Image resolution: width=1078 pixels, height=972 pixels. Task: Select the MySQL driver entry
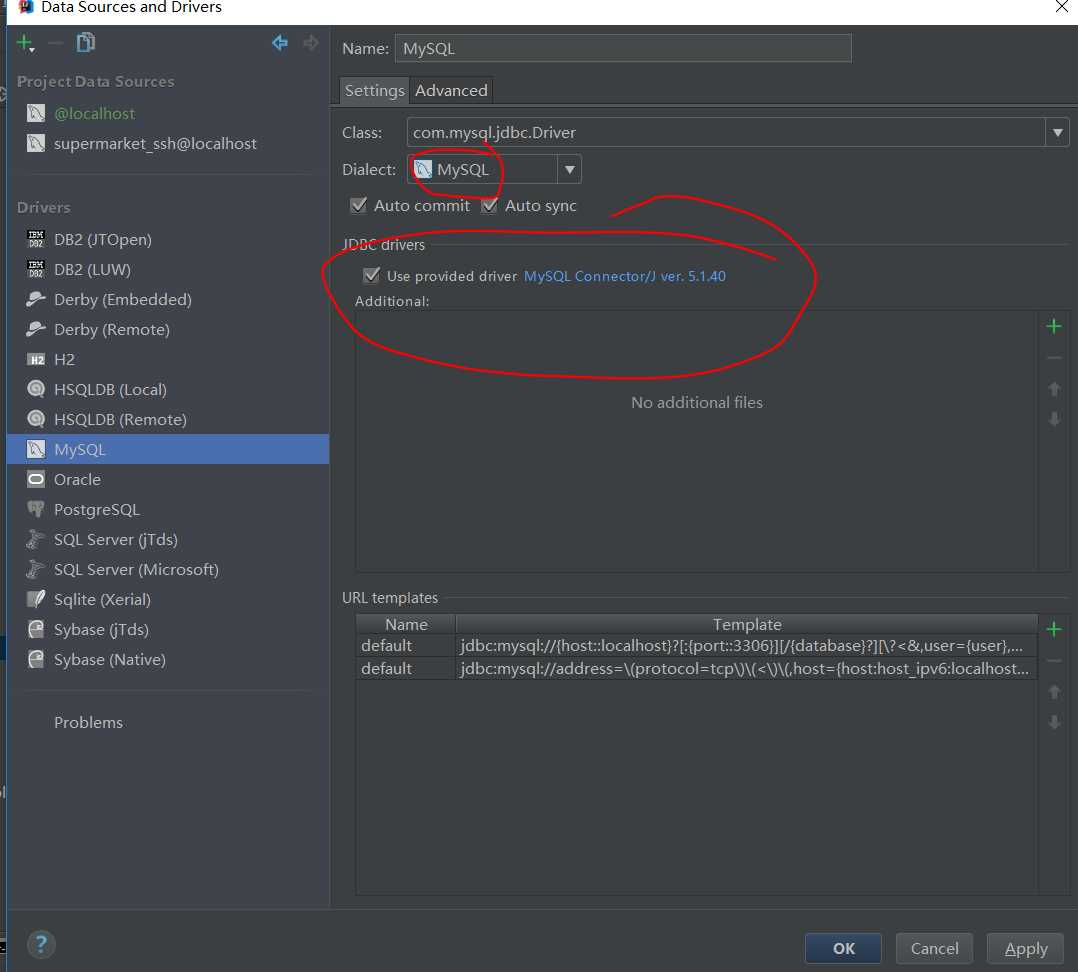tap(168, 449)
